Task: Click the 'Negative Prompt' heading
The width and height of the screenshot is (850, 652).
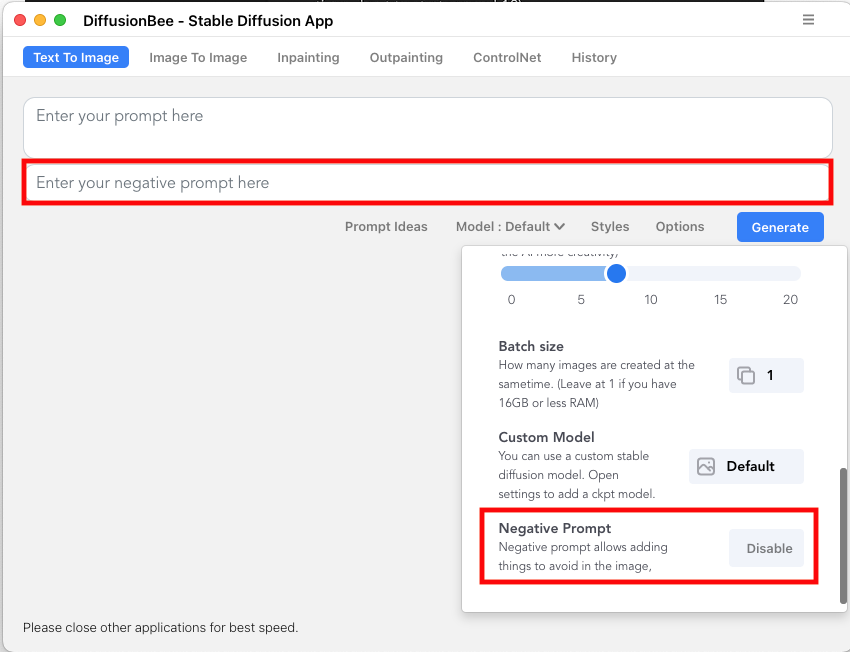Action: click(555, 528)
